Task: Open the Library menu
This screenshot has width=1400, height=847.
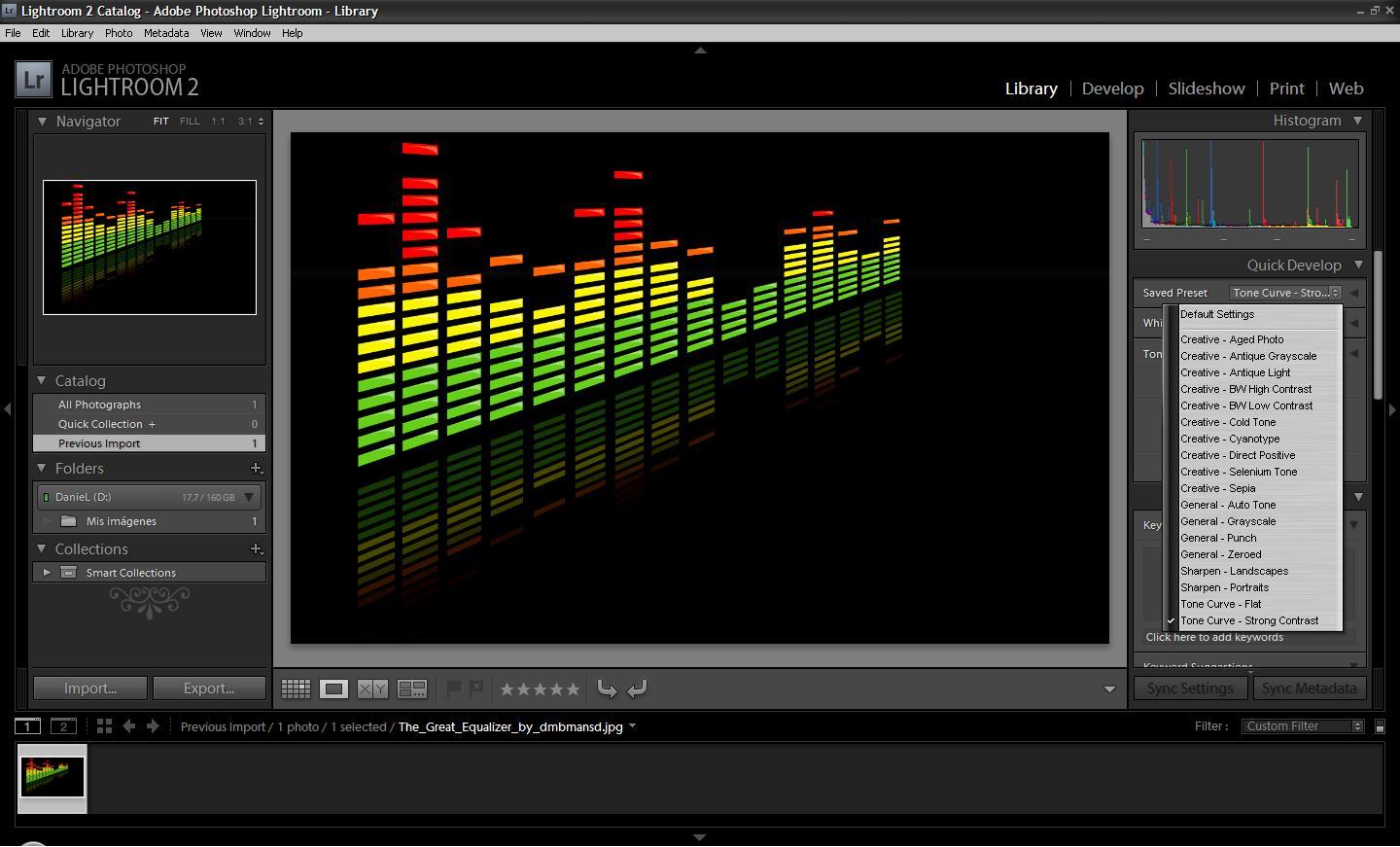Action: pyautogui.click(x=77, y=33)
